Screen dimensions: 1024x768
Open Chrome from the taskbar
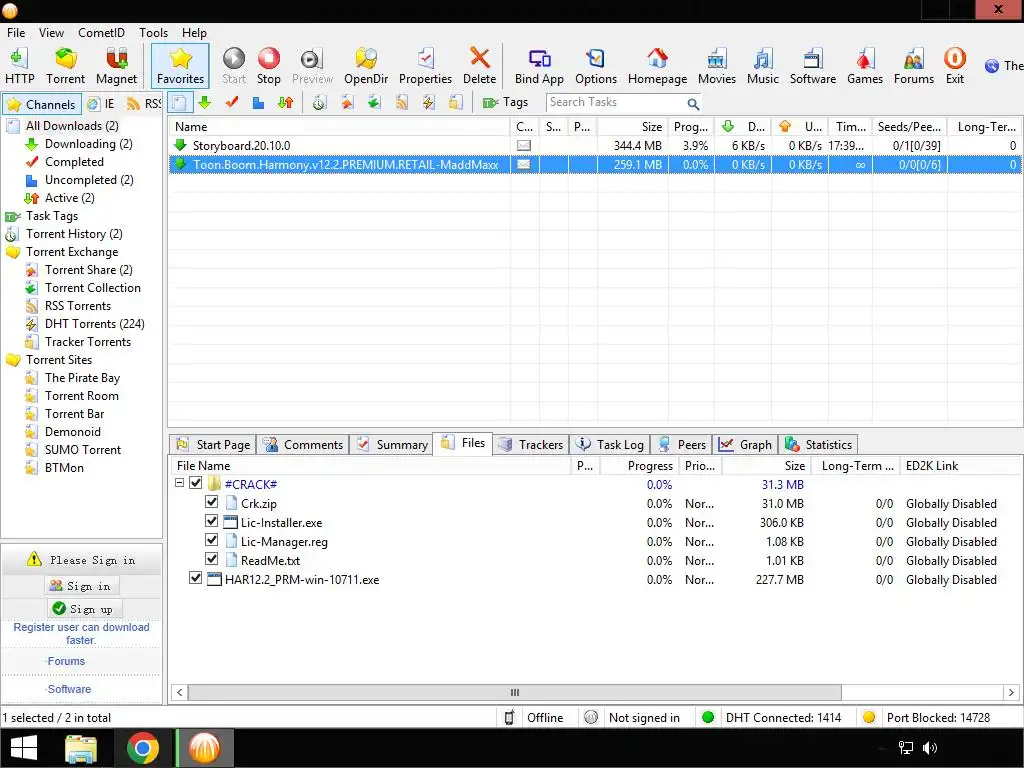coord(142,748)
